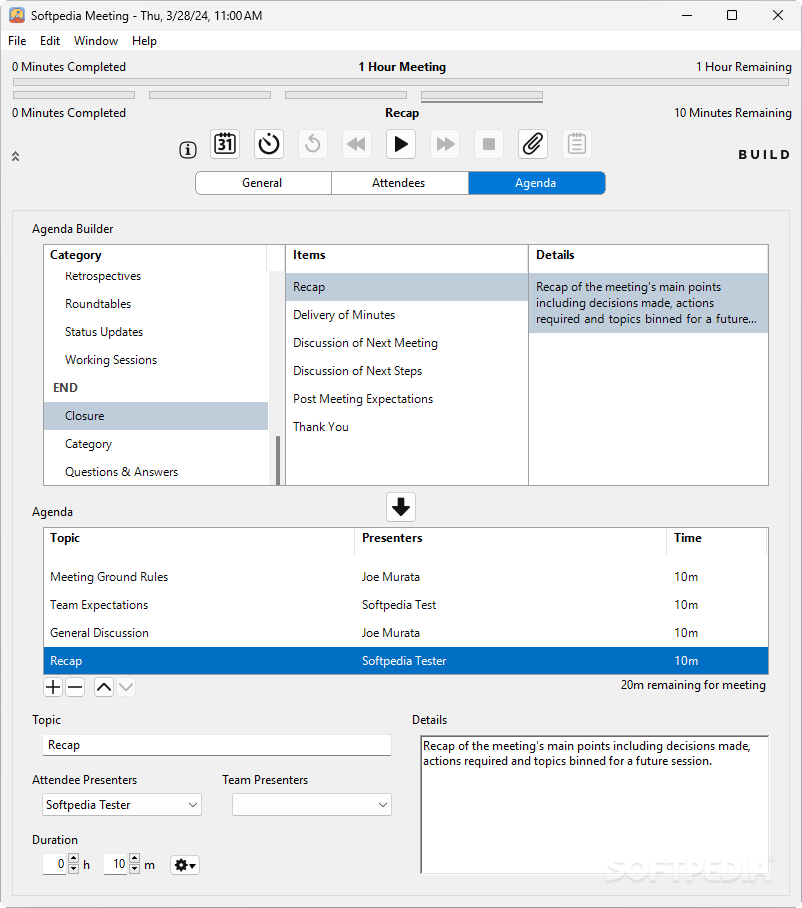802x908 pixels.
Task: Click the info icon in the toolbar
Action: click(x=188, y=150)
